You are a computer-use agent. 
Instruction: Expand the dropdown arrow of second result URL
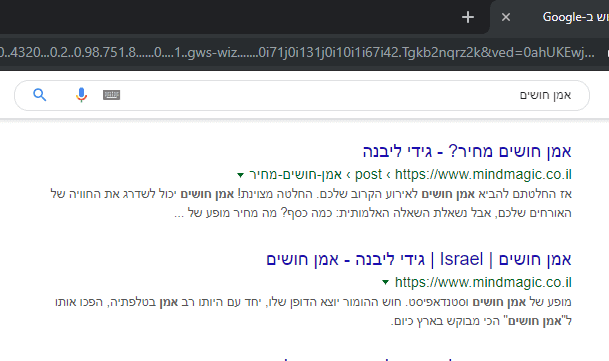point(385,283)
